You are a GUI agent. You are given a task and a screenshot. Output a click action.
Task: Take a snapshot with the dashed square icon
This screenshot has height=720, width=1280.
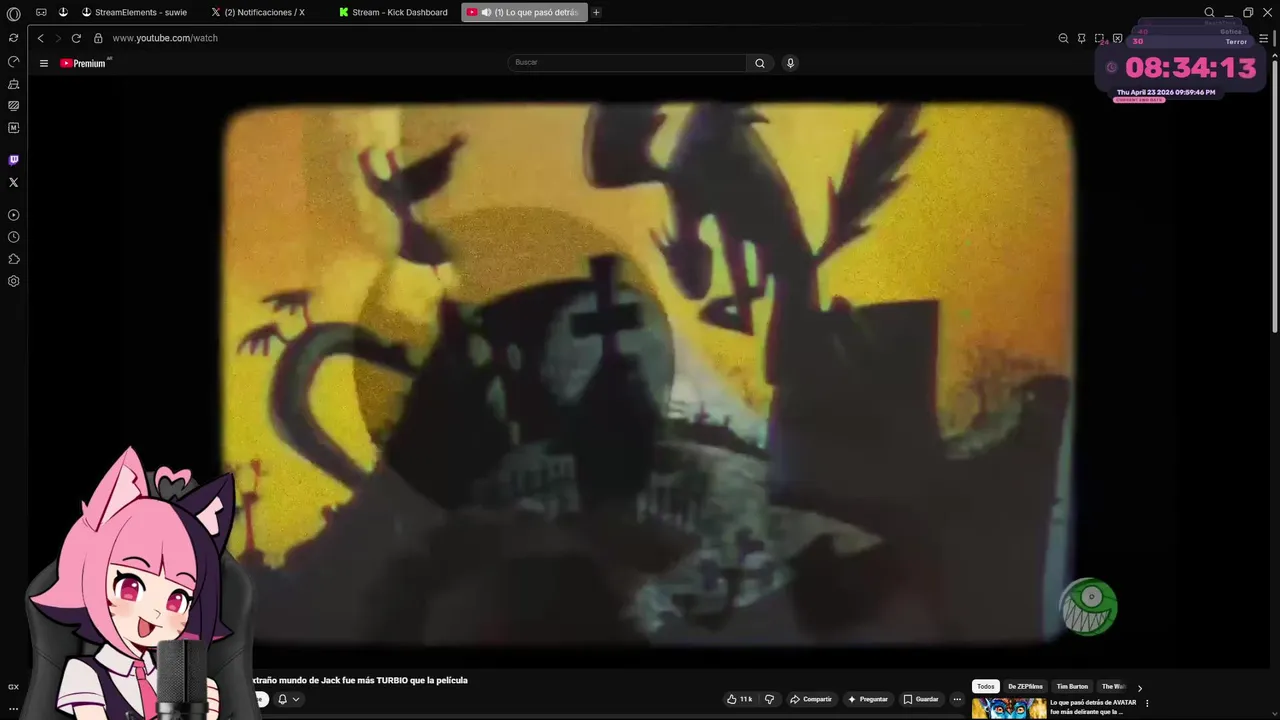pyautogui.click(x=1099, y=38)
